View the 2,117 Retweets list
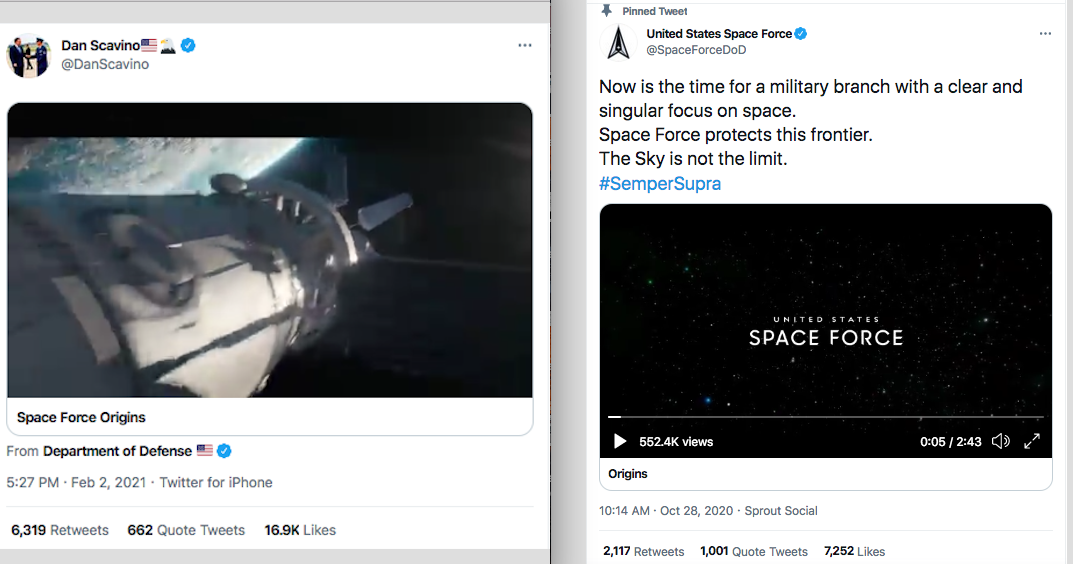Viewport: 1073px width, 564px height. tap(643, 552)
